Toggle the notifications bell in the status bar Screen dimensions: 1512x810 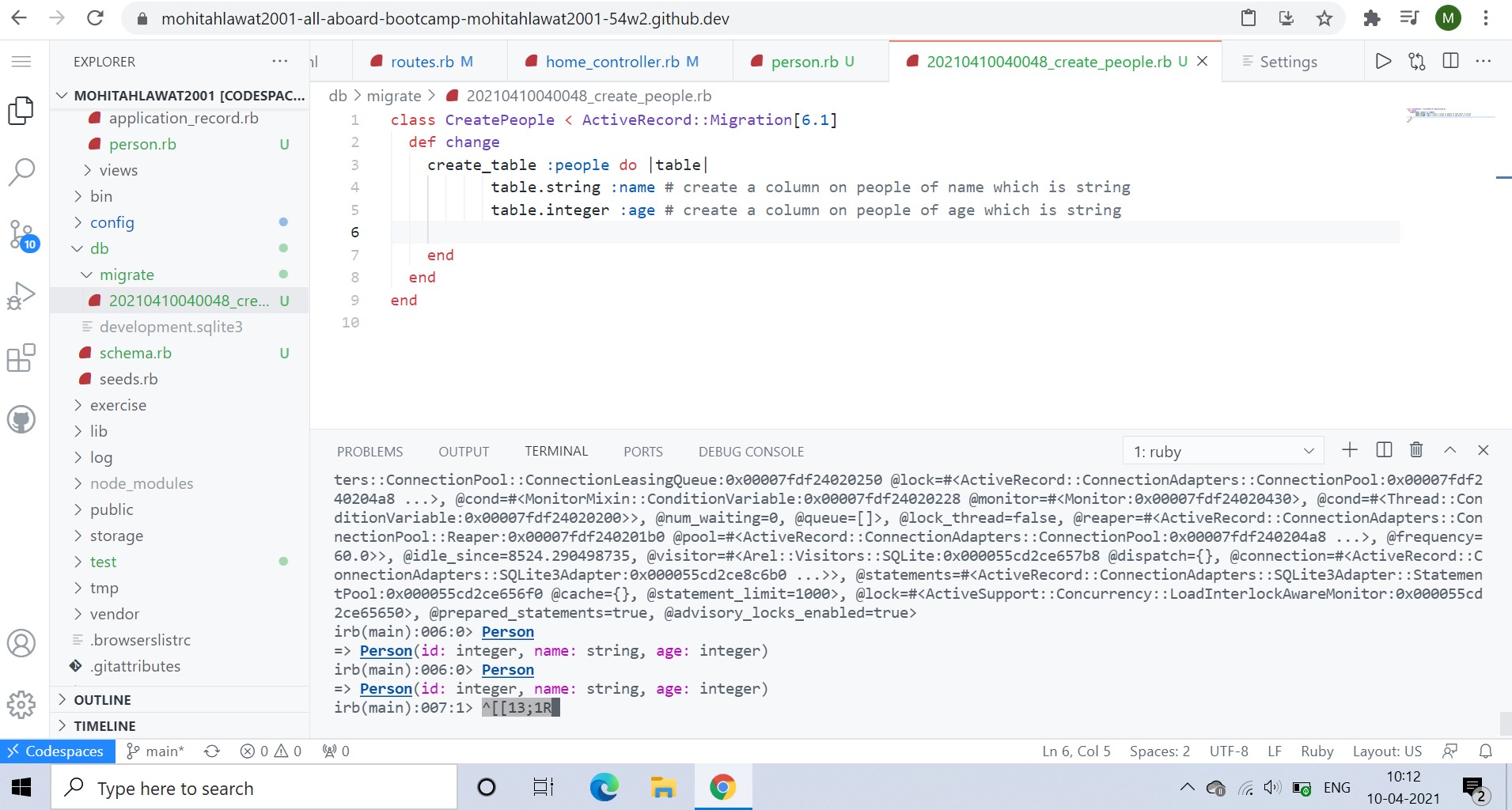1485,751
